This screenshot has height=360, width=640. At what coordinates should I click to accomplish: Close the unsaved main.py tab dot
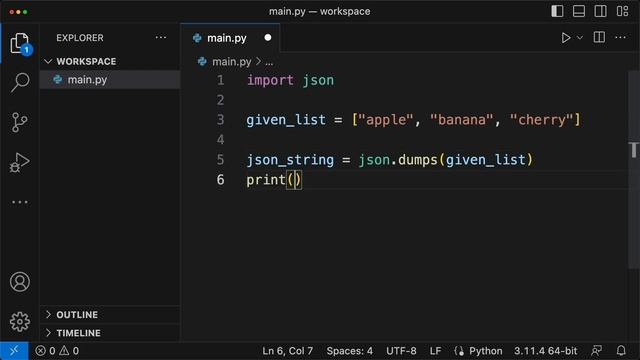tap(268, 38)
